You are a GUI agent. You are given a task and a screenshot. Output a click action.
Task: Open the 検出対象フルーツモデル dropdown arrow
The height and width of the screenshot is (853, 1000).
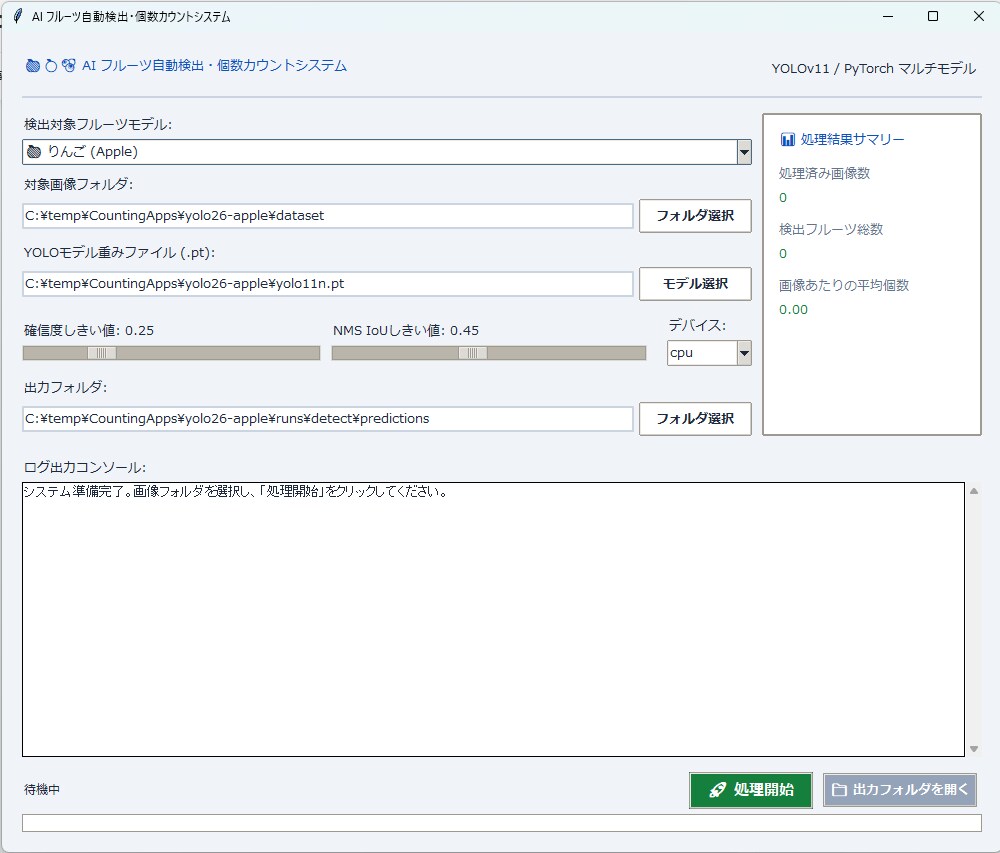tap(744, 152)
